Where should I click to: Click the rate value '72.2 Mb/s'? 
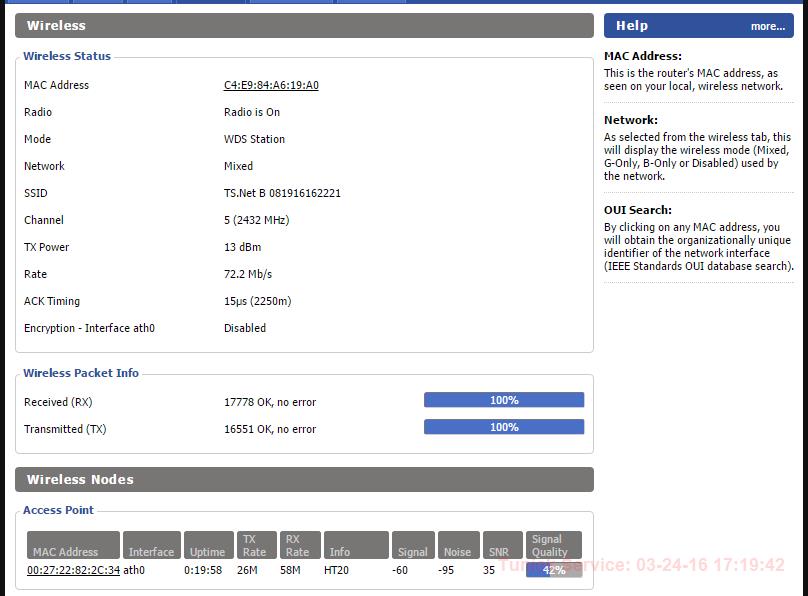(248, 274)
